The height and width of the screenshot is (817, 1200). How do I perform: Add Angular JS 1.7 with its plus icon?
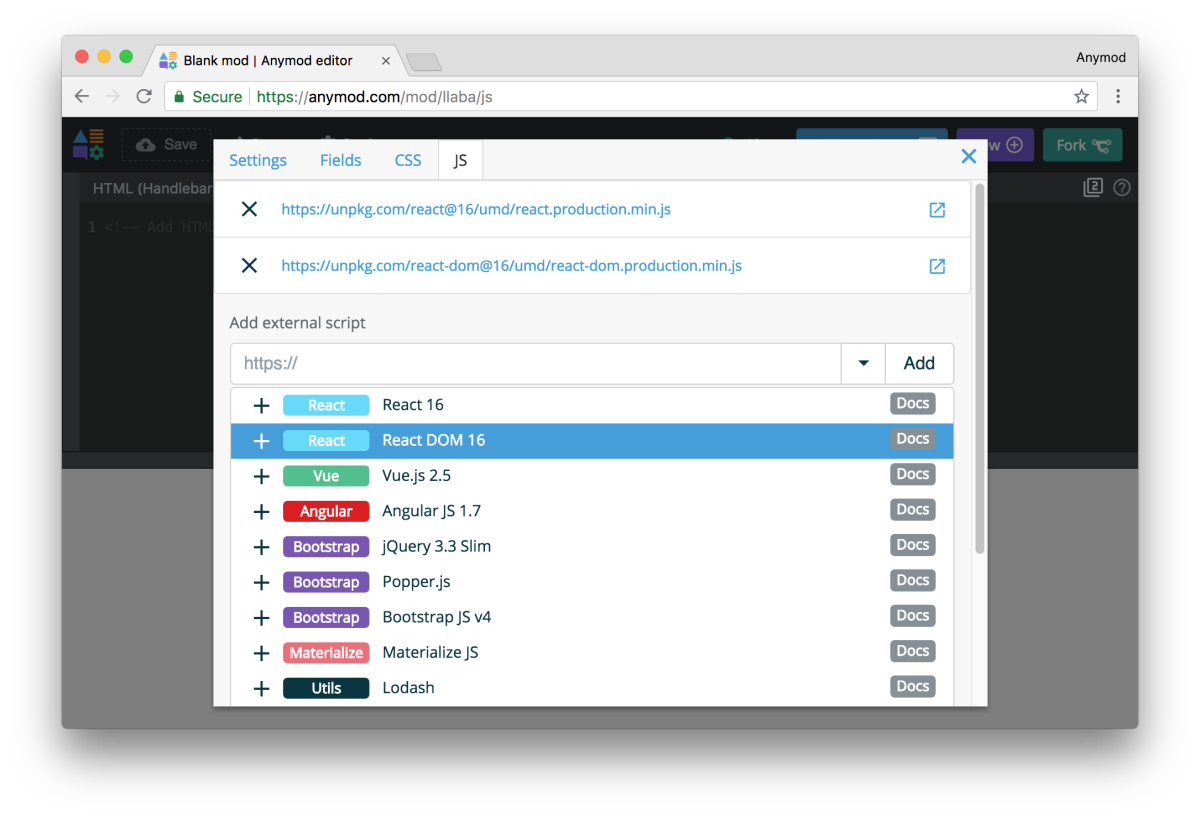pyautogui.click(x=261, y=511)
